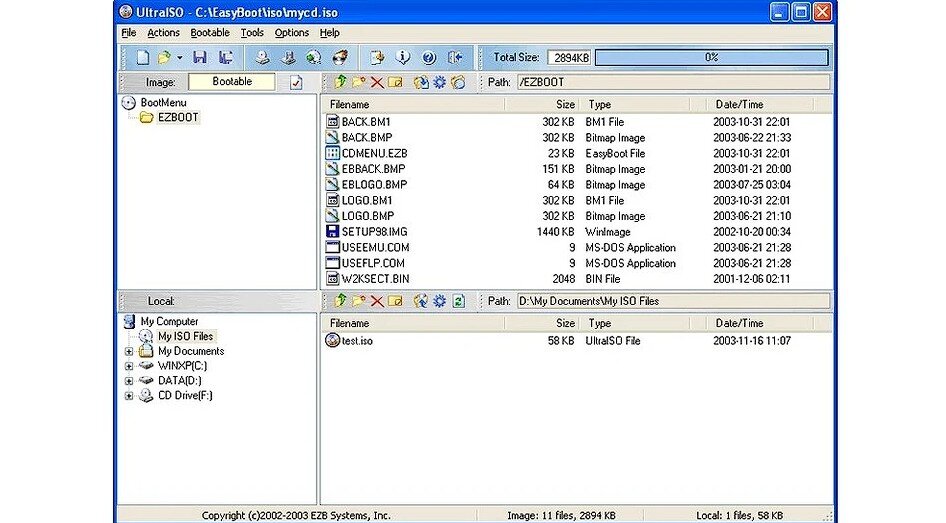The width and height of the screenshot is (946, 523).
Task: Select the SETUP98.IMG file
Action: point(374,232)
